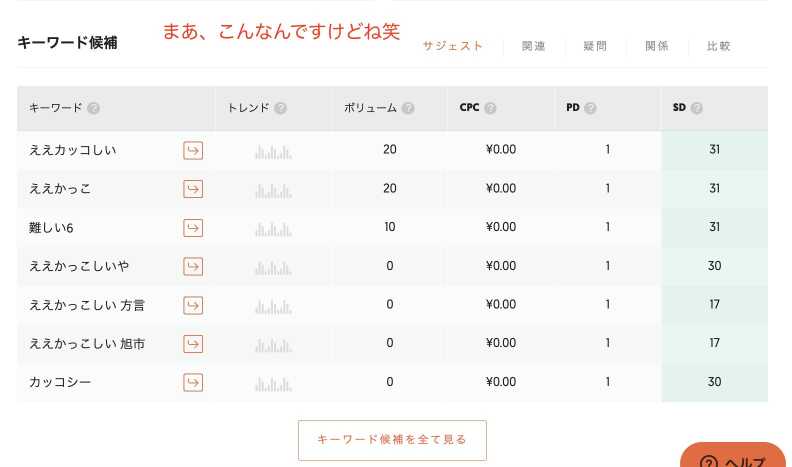Open ええかっこしい 方言 with arrow icon

pyautogui.click(x=193, y=305)
